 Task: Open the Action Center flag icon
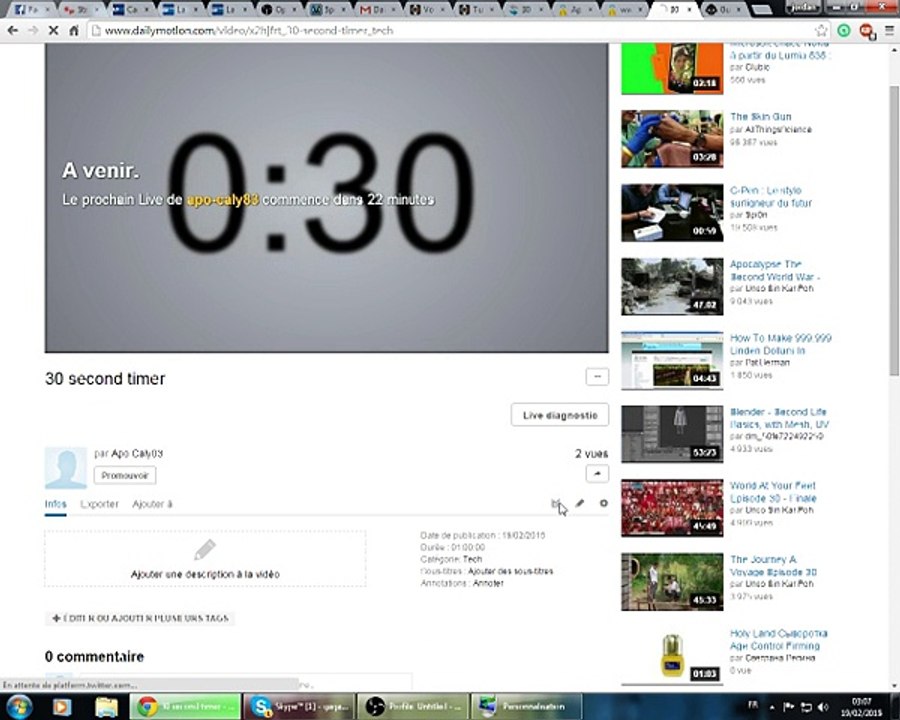point(789,707)
